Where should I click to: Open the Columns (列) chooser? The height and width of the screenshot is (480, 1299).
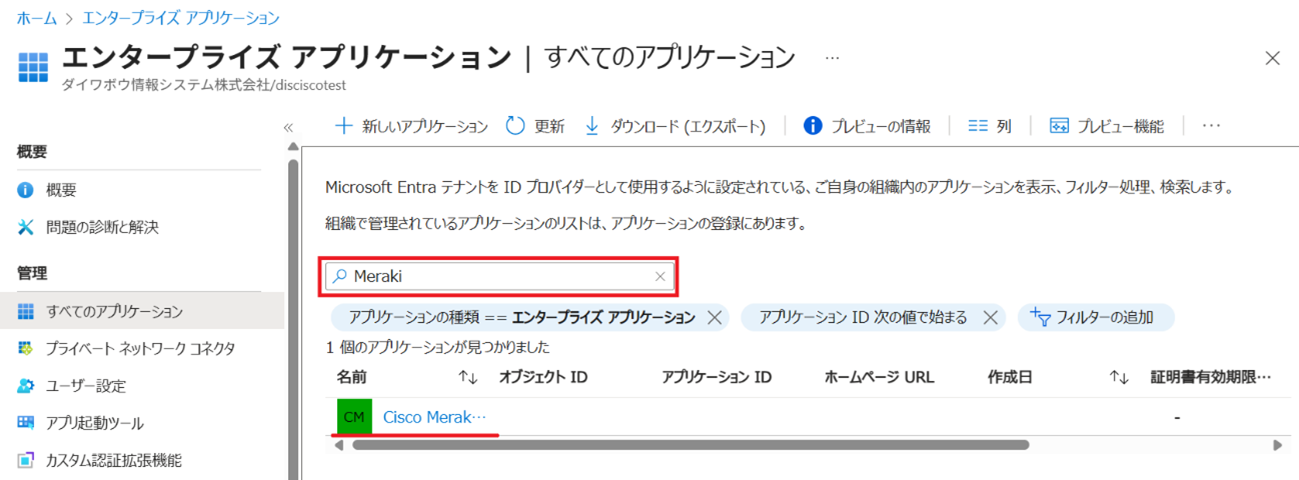990,126
